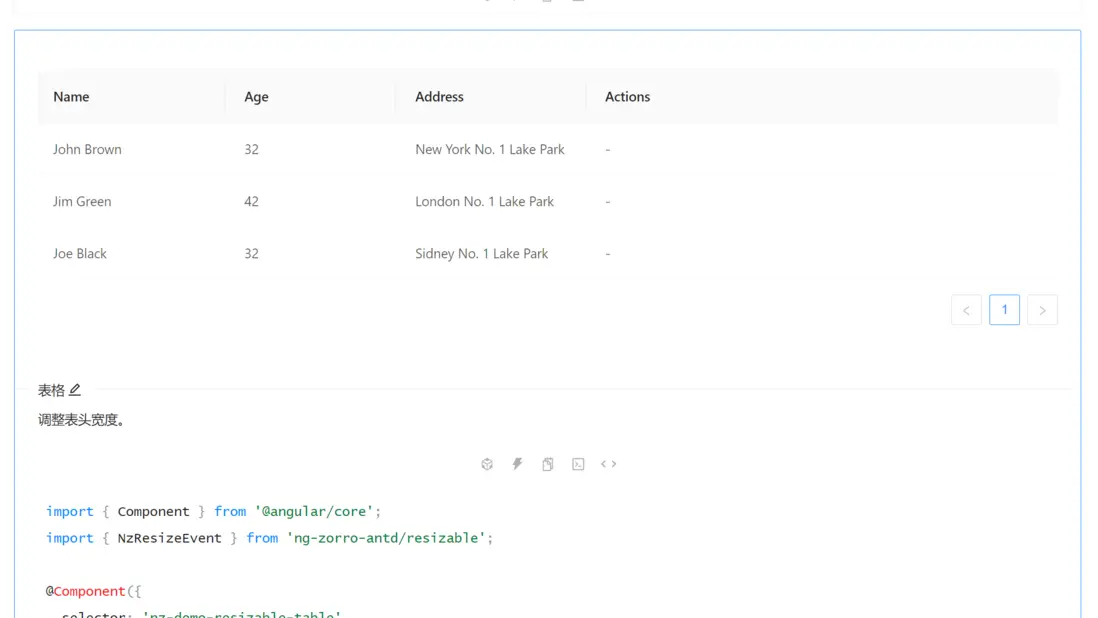Click the Actions column header
This screenshot has height=618, width=1098.
point(627,97)
